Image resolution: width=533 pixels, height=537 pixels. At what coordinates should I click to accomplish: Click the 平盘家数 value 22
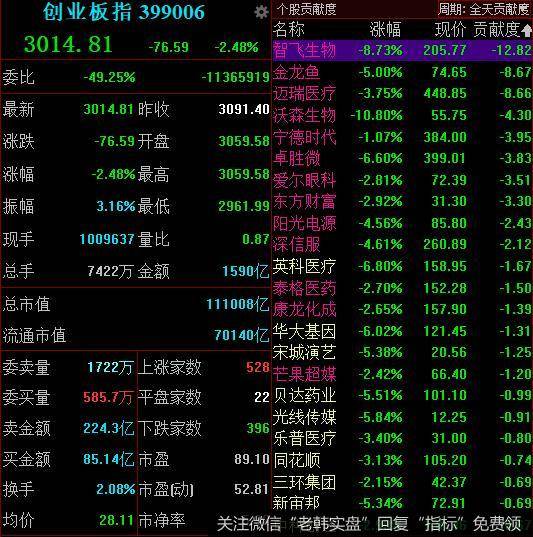pyautogui.click(x=262, y=397)
